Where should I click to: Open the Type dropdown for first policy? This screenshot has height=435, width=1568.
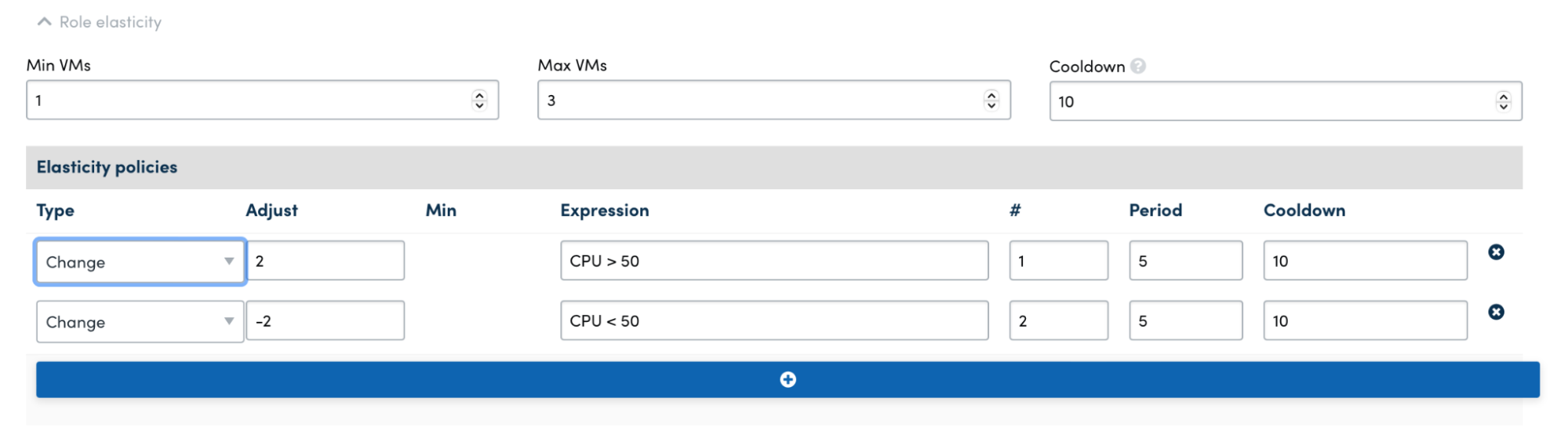click(x=140, y=261)
